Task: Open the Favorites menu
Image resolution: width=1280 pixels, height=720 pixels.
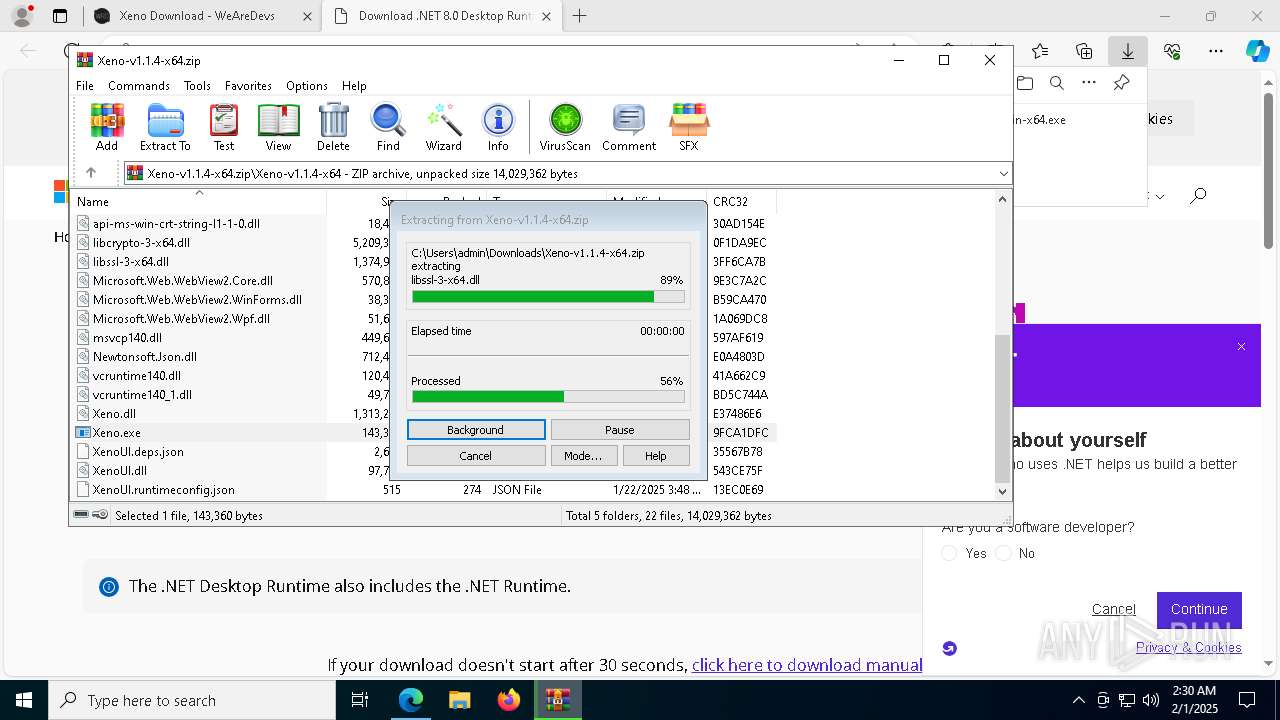Action: (248, 86)
